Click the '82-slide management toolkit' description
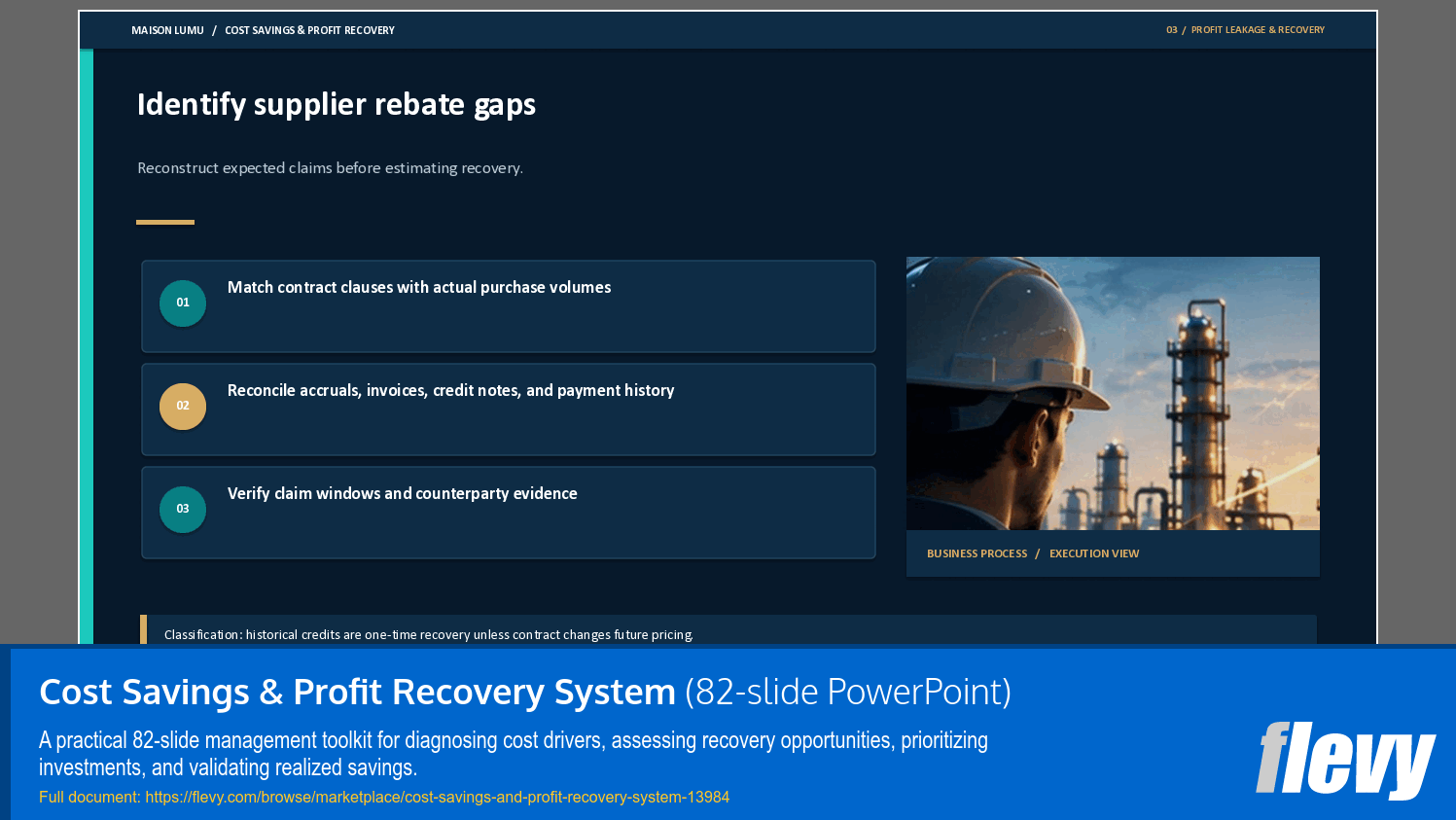Image resolution: width=1456 pixels, height=820 pixels. 514,754
